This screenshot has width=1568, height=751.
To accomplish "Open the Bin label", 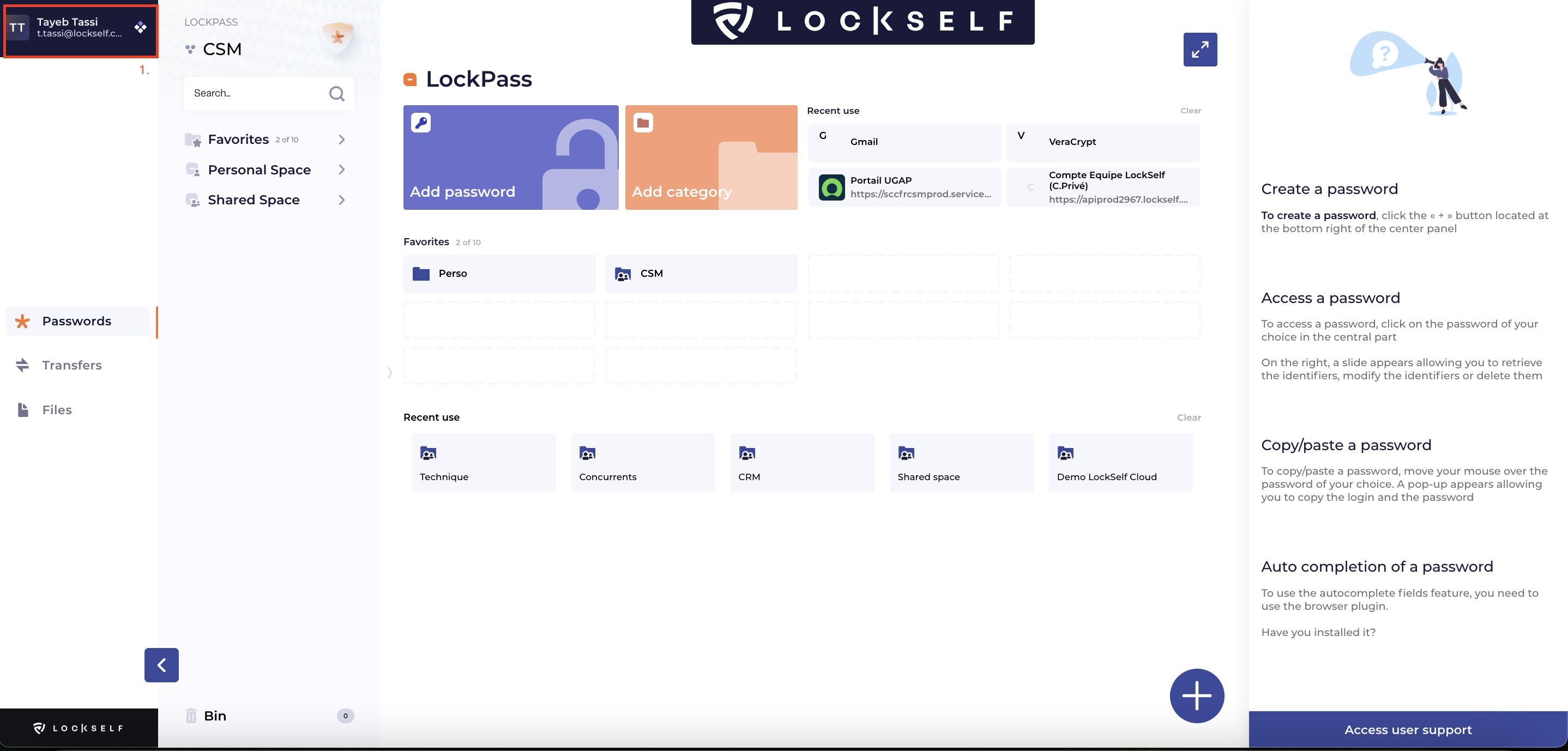I will coord(215,716).
